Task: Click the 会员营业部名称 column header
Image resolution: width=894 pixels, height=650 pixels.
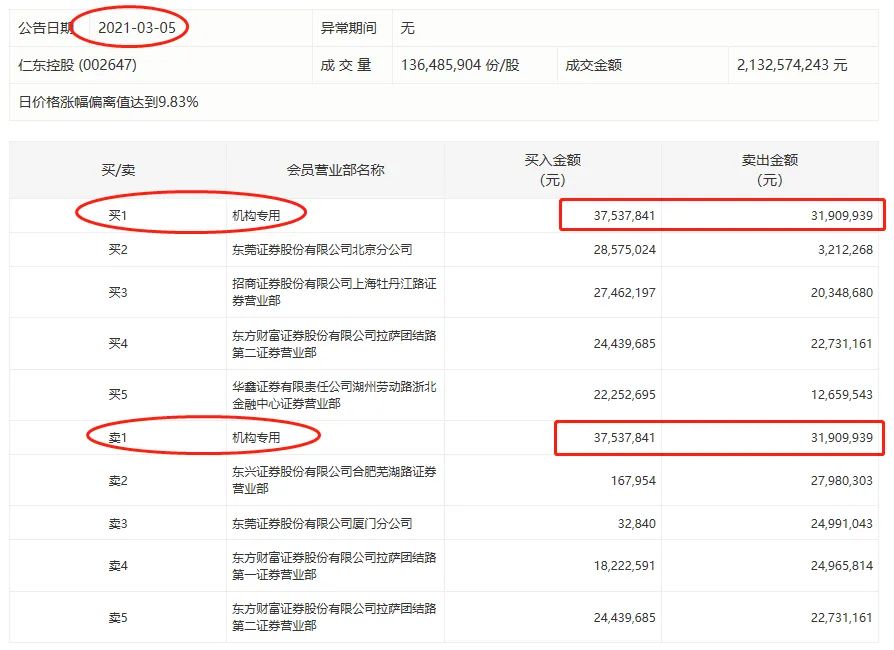Action: pos(335,170)
